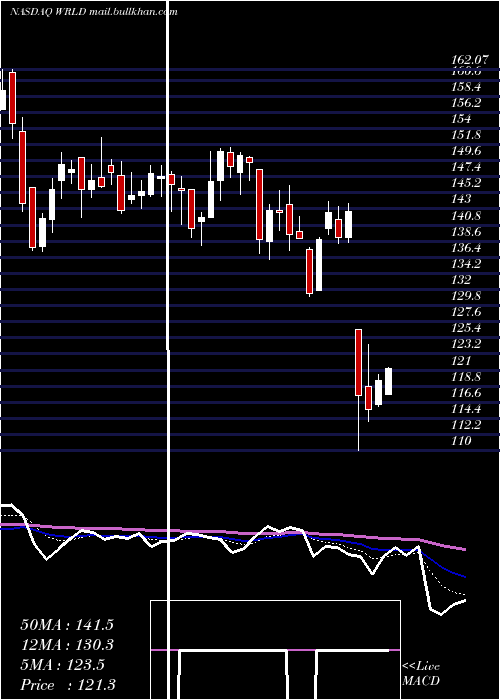Select the last white candle near 118.8
The image size is (500, 700).
click(388, 381)
